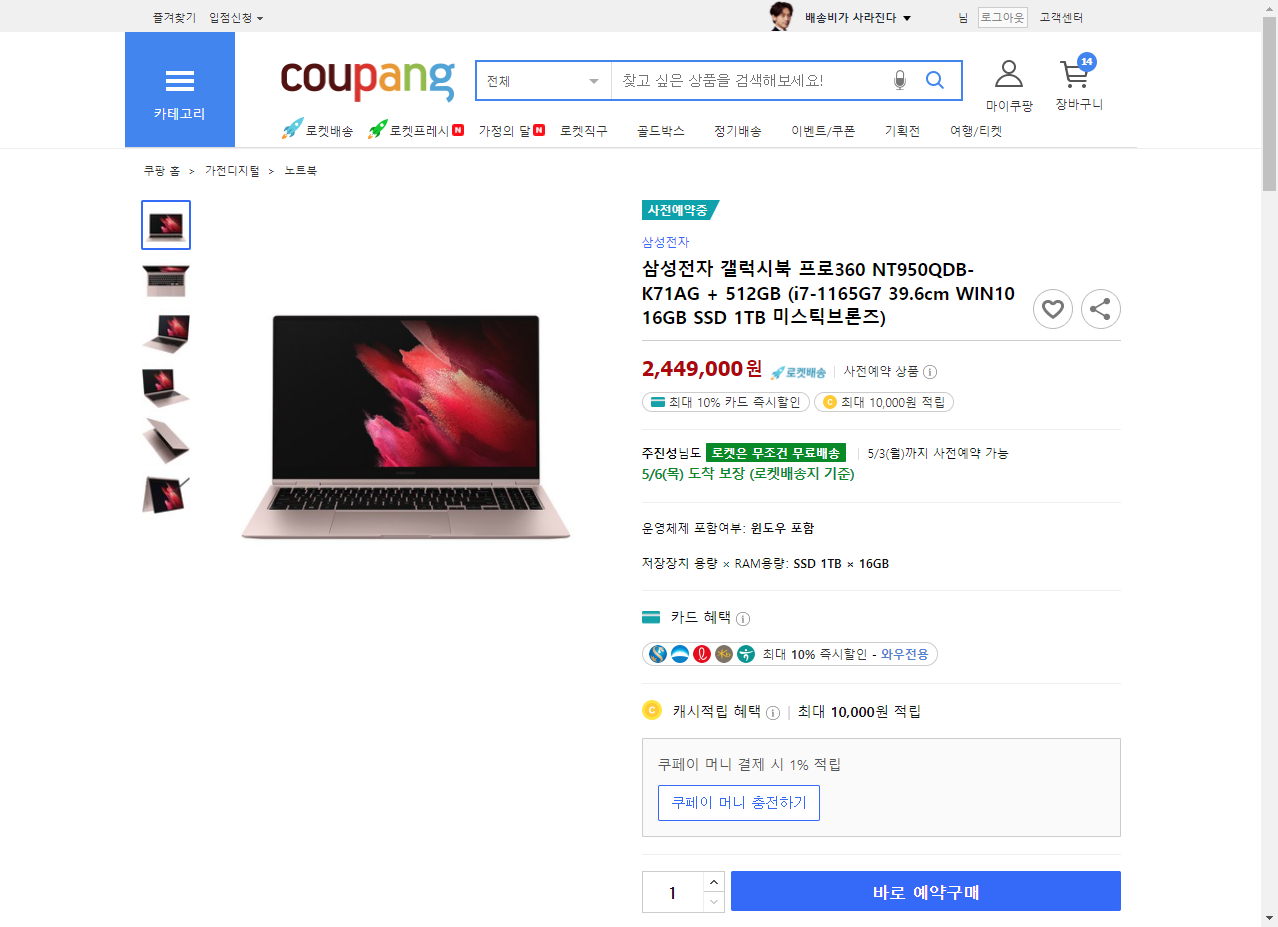Click info icon next to 카드 혜택
1278x927 pixels.
tap(743, 618)
